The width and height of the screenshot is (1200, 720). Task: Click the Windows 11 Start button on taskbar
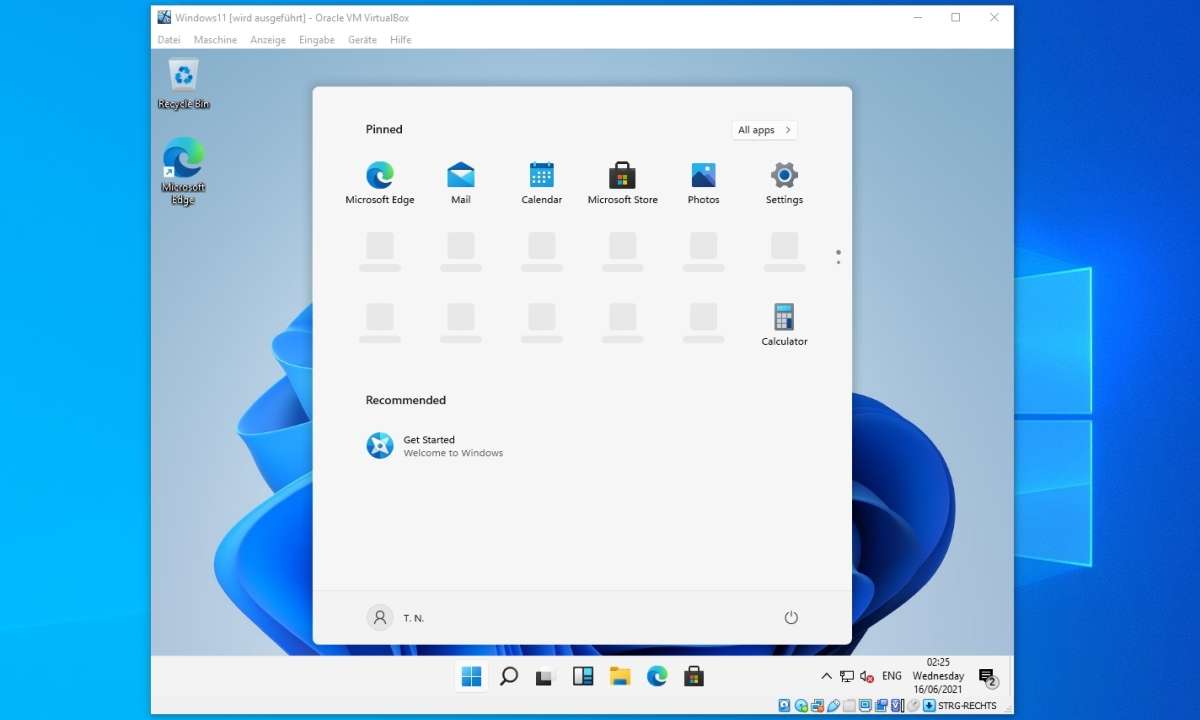click(x=471, y=677)
